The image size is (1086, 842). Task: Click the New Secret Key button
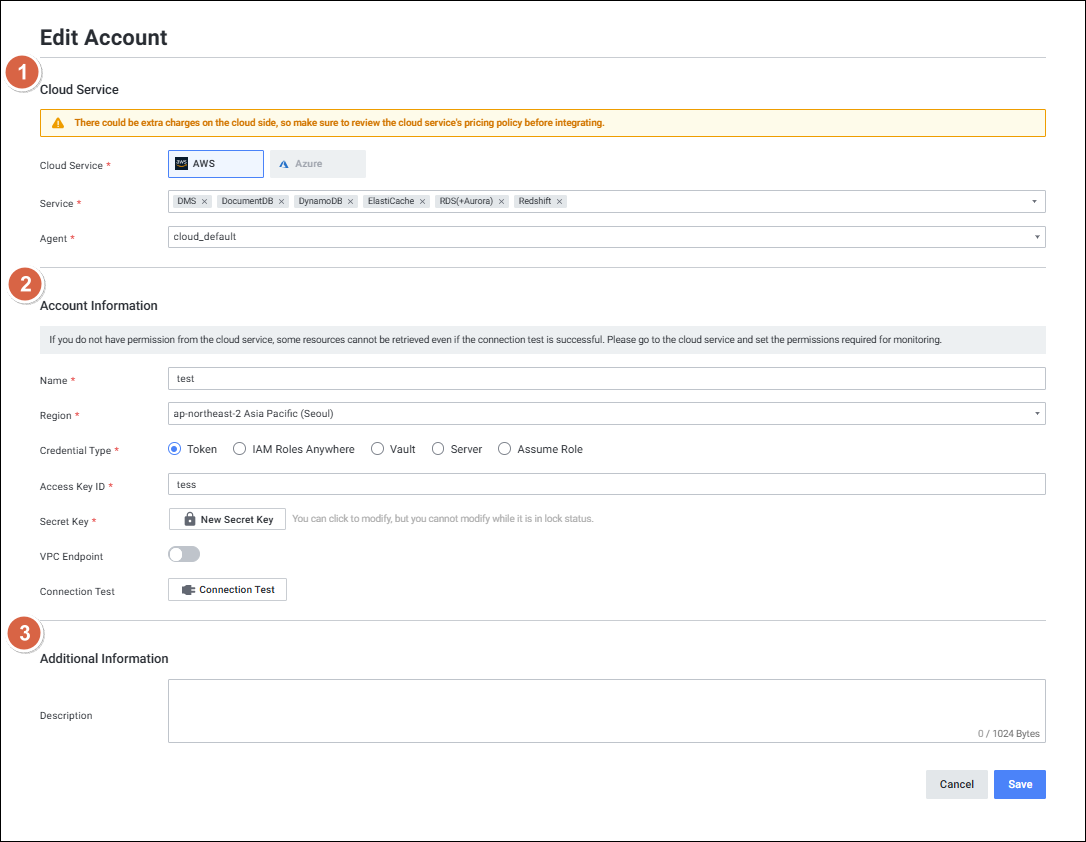click(227, 519)
